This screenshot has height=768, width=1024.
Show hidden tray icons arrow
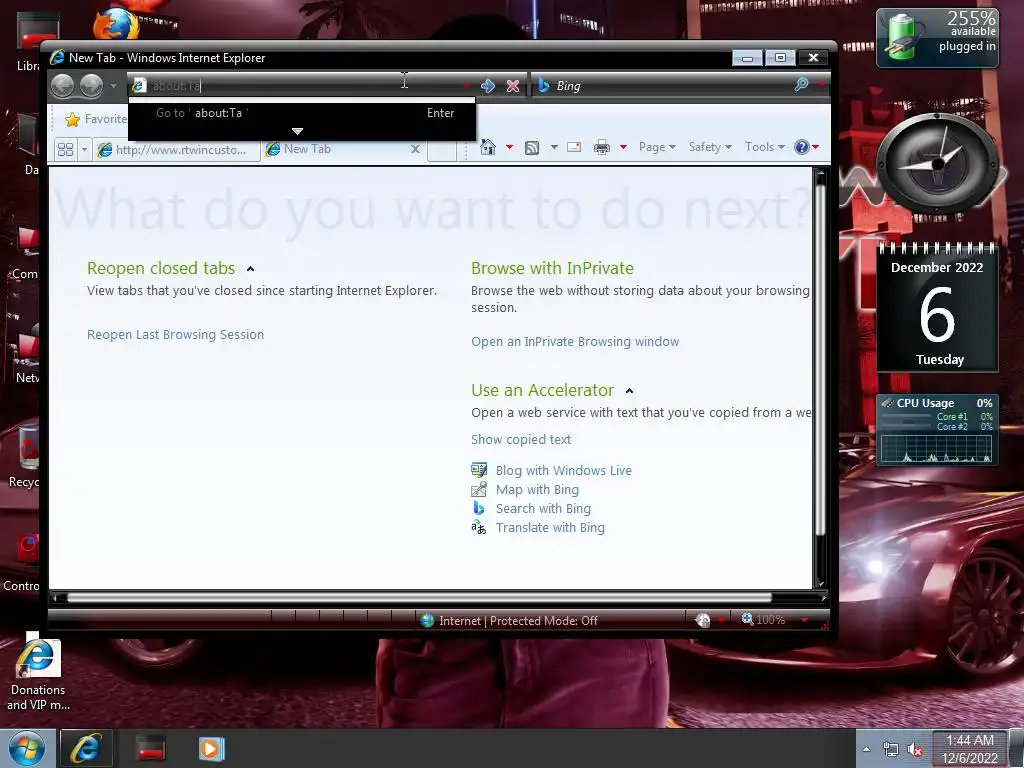tap(866, 750)
